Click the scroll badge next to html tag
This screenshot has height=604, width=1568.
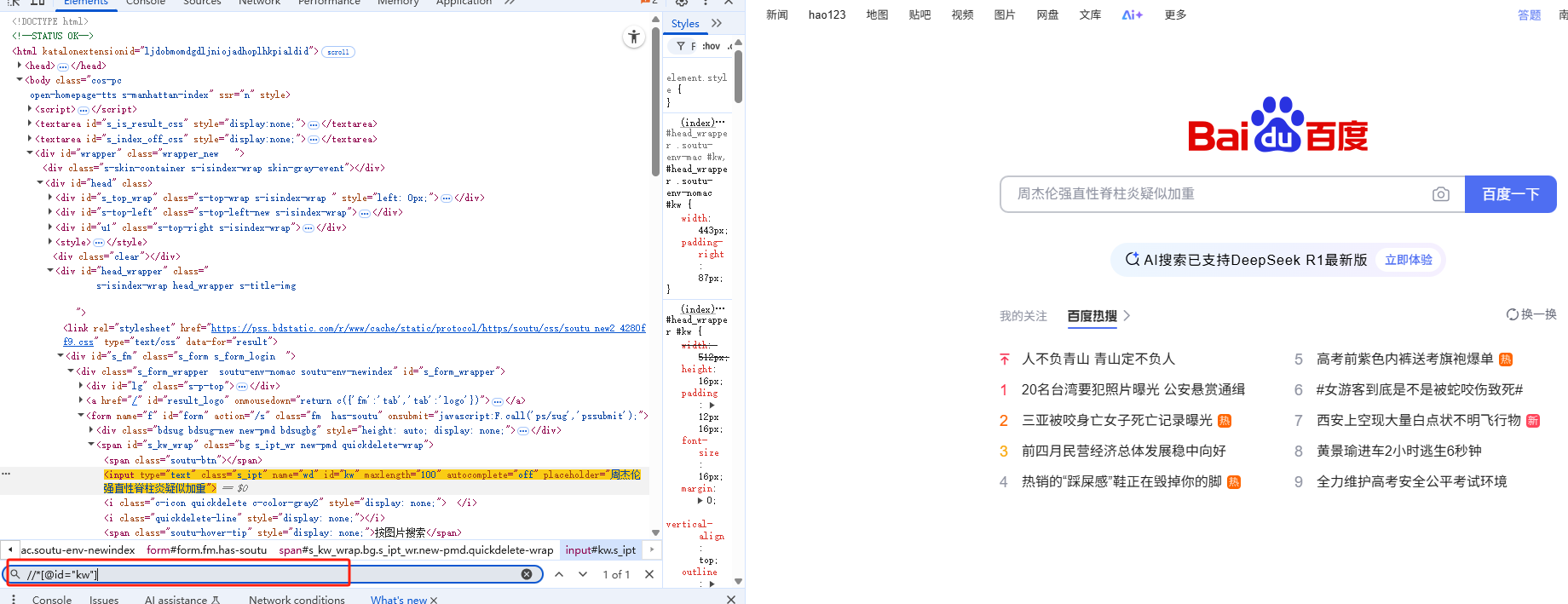click(x=338, y=52)
